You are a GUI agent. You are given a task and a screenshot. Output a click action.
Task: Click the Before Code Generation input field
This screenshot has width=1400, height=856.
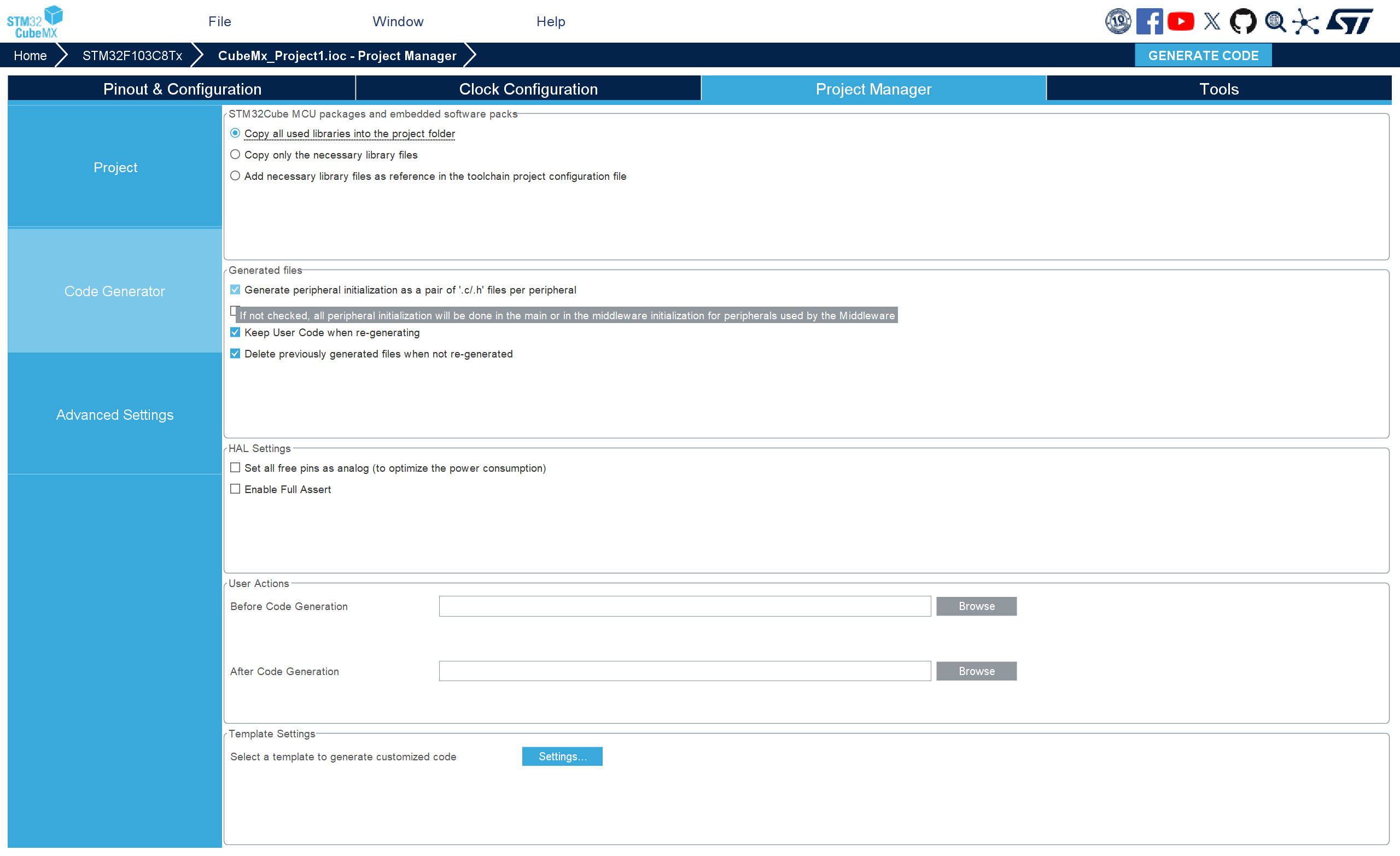[x=685, y=606]
